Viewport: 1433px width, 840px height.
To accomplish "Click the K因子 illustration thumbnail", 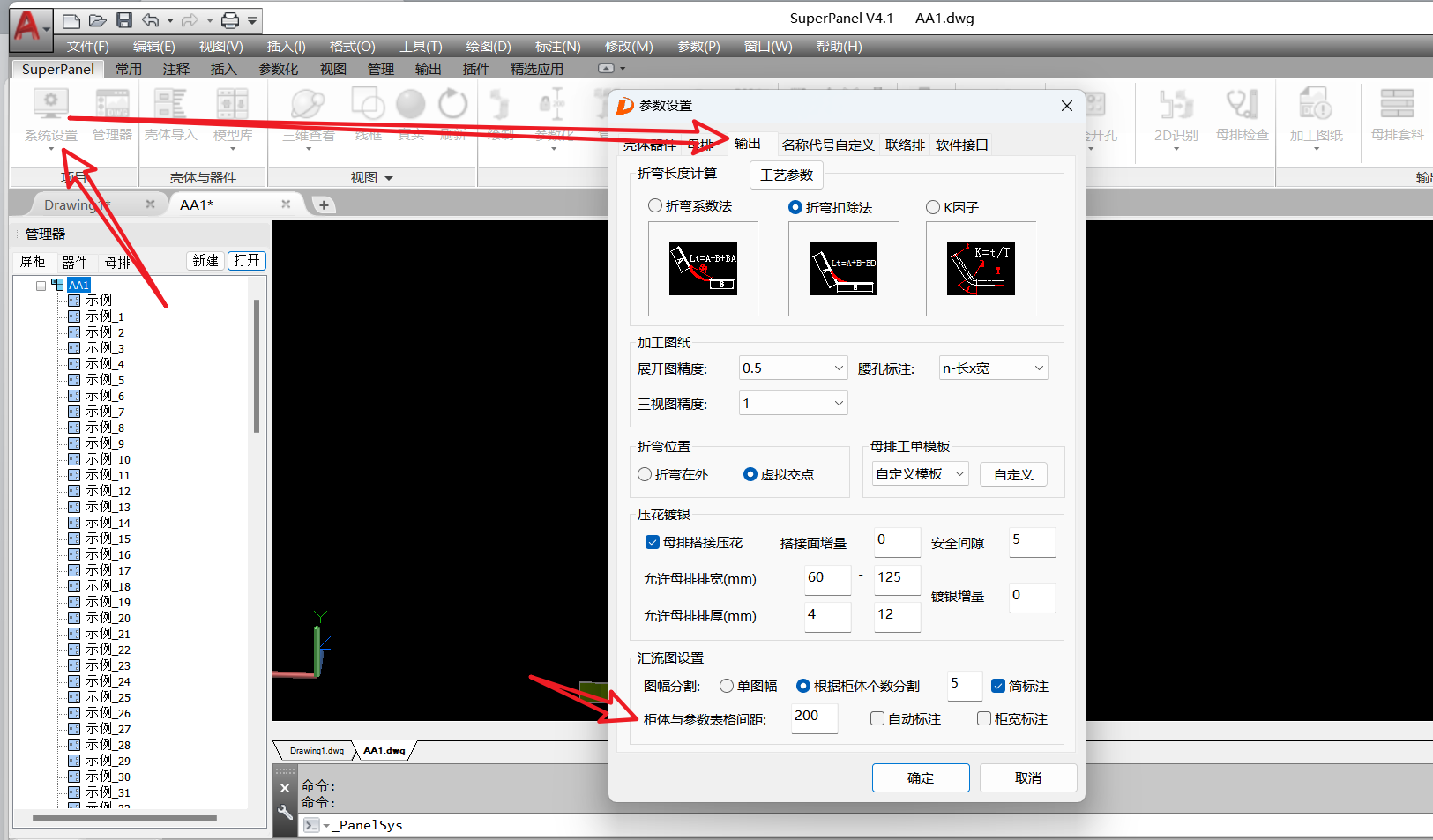I will point(981,269).
